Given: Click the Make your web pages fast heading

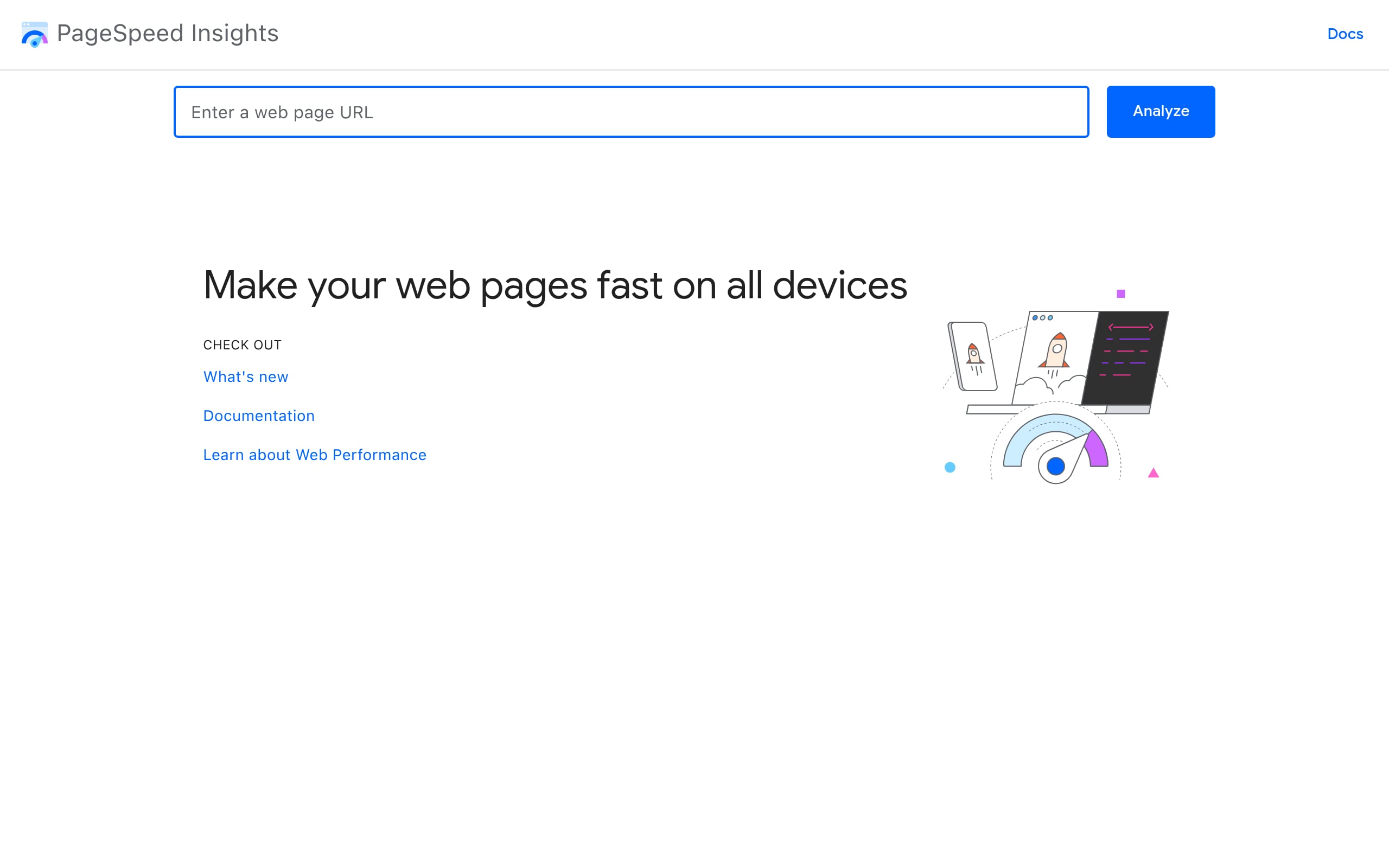Looking at the screenshot, I should coord(555,284).
